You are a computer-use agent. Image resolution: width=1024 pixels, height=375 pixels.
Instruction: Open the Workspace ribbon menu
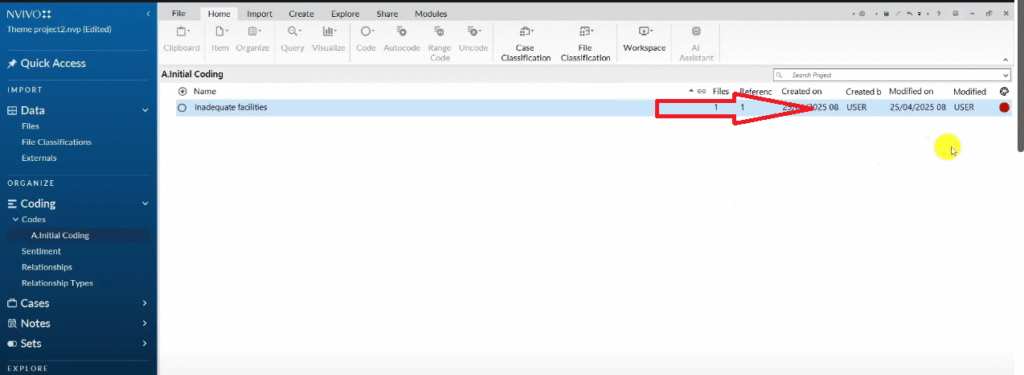tap(644, 39)
